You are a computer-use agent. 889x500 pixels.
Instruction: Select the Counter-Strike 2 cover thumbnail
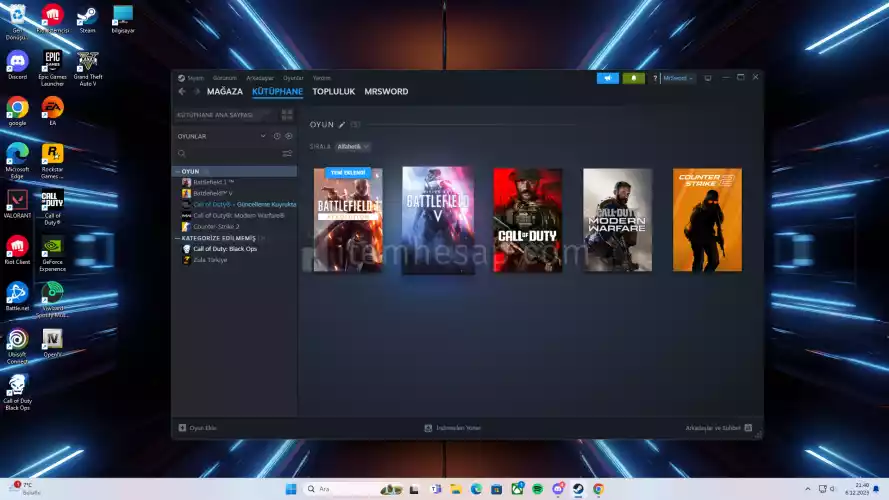point(707,219)
